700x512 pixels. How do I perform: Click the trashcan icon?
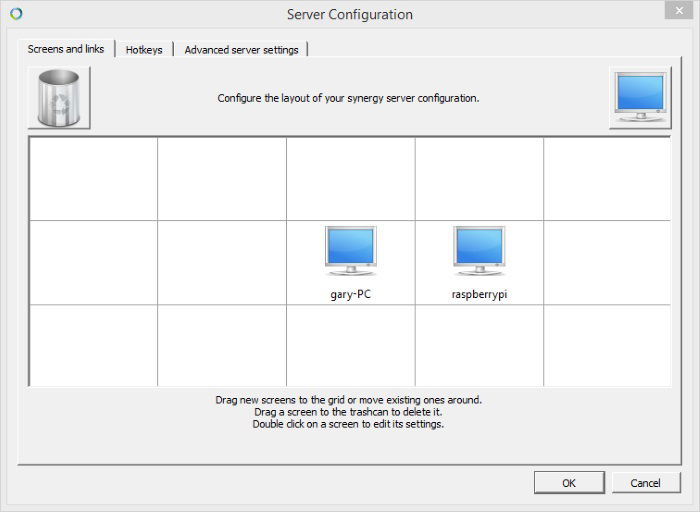click(59, 98)
